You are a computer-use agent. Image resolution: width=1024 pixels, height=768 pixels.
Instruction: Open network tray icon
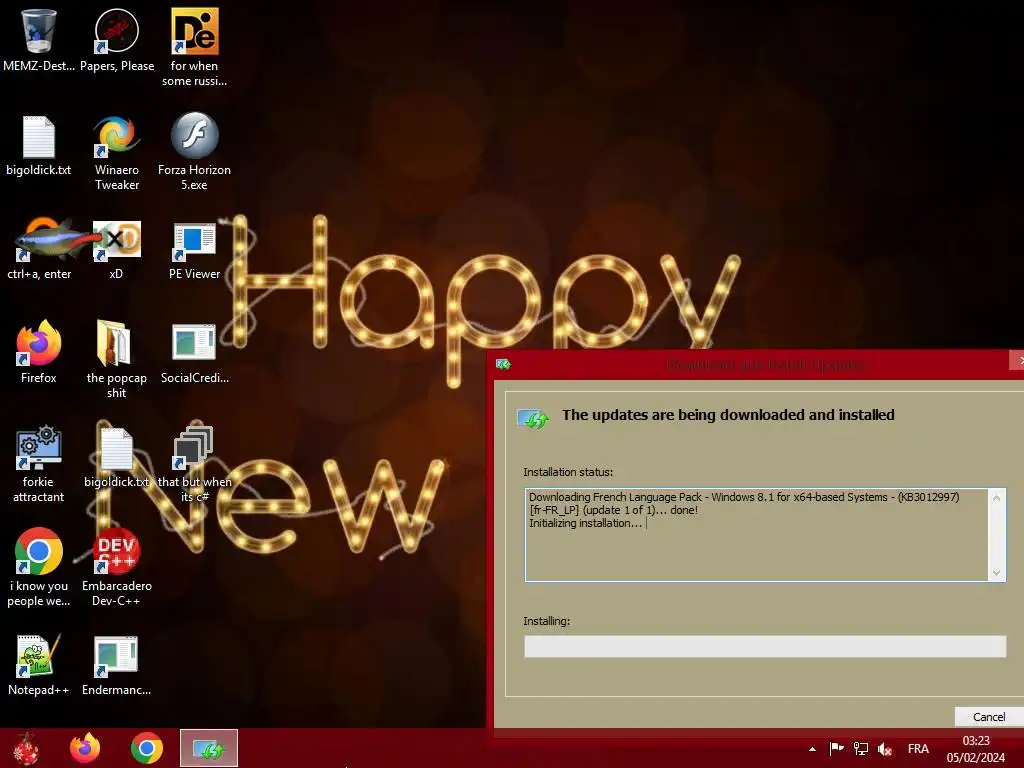(x=861, y=749)
